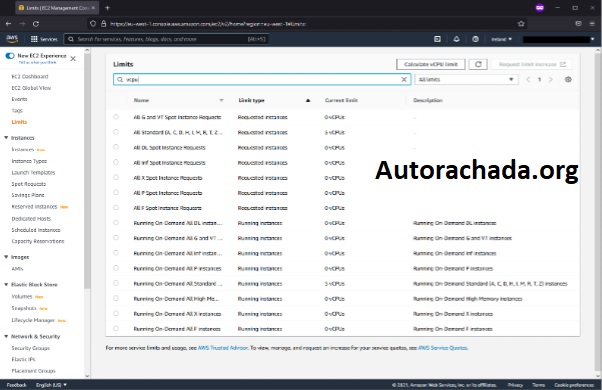Open the English (US) language dropdown

51,385
